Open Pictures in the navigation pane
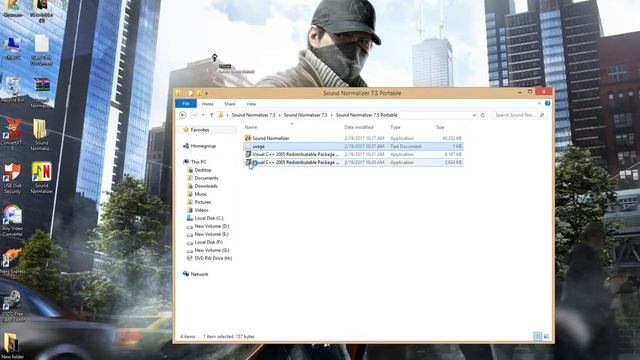Image resolution: width=640 pixels, height=360 pixels. tap(202, 202)
